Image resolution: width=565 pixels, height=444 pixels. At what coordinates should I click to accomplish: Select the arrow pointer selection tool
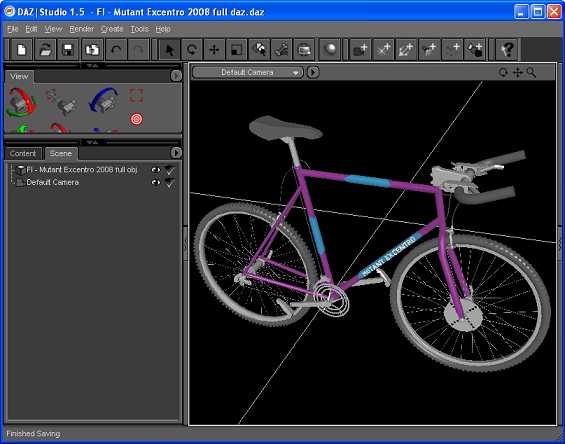pyautogui.click(x=169, y=49)
